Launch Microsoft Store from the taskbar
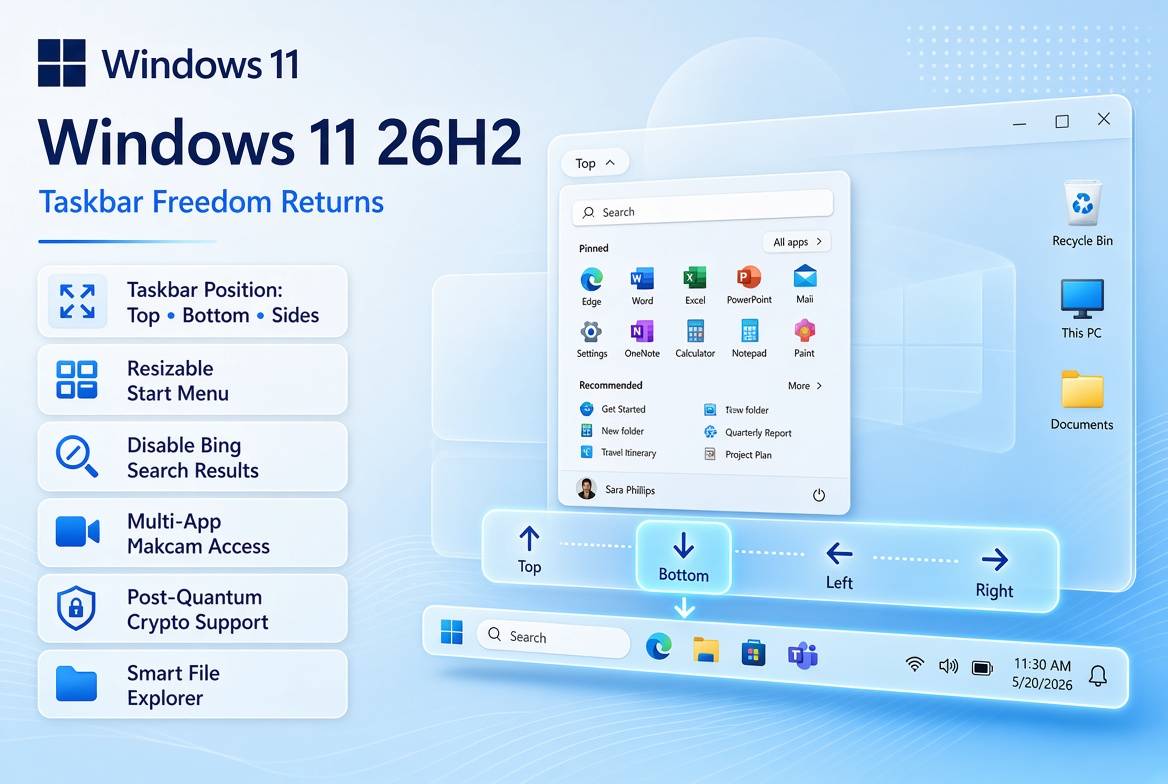The width and height of the screenshot is (1168, 784). tap(753, 654)
